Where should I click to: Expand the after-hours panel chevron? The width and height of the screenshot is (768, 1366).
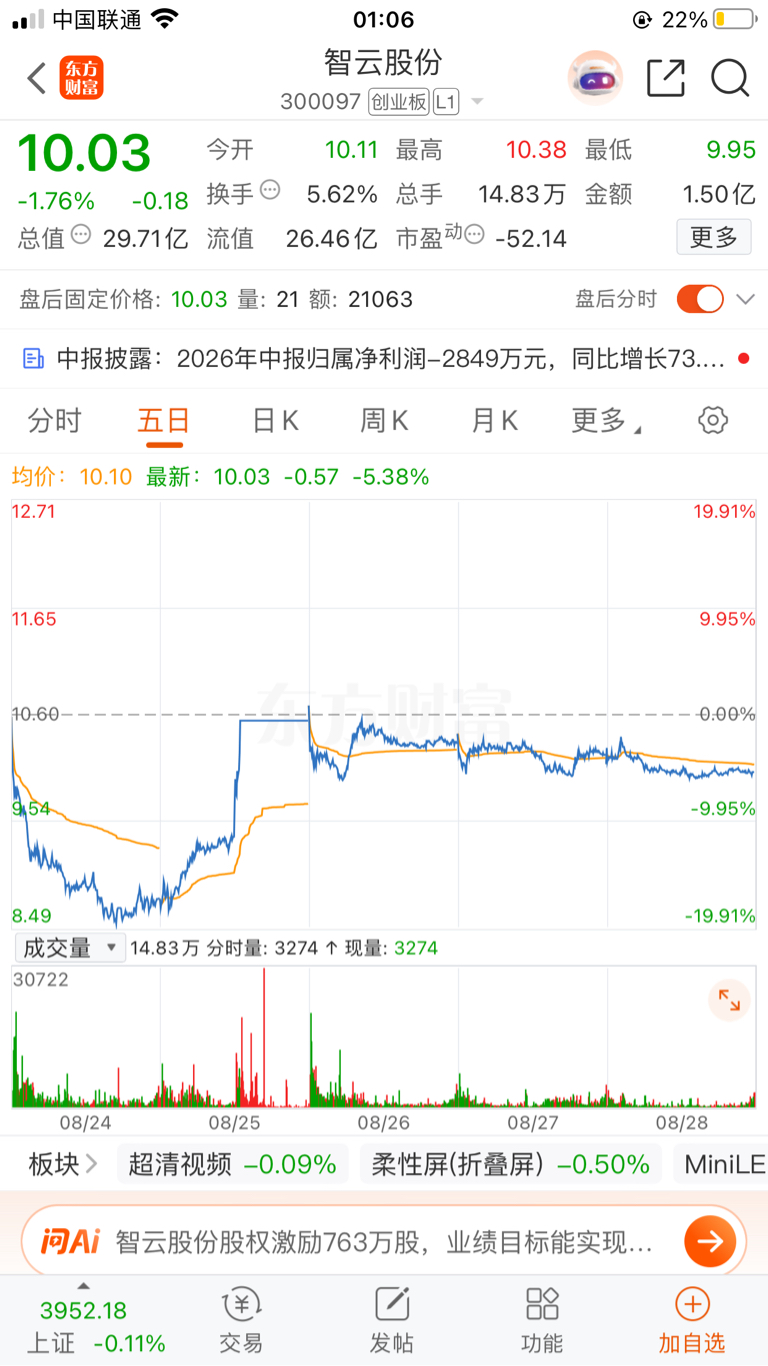click(x=745, y=299)
